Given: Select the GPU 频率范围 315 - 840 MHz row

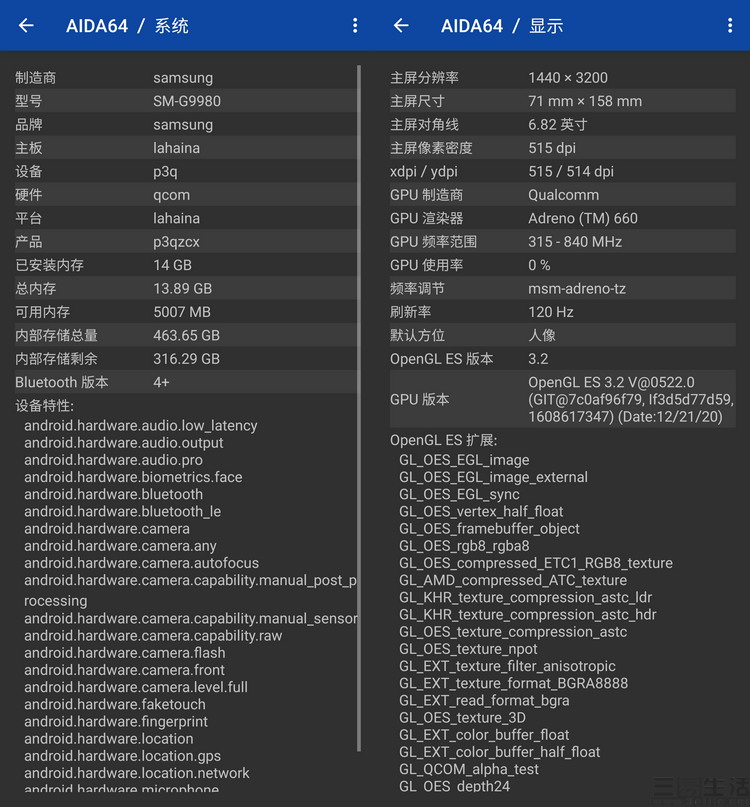Looking at the screenshot, I should 563,241.
